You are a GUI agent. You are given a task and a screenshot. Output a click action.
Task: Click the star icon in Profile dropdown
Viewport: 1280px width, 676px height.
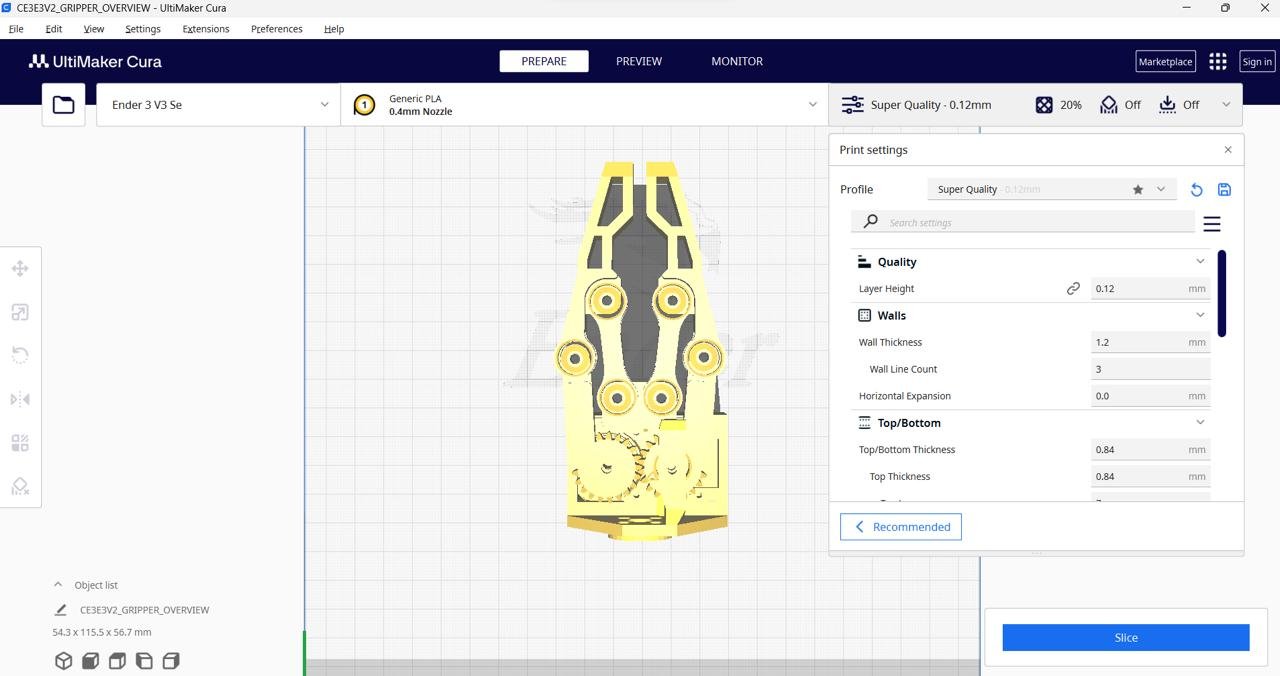(1137, 189)
